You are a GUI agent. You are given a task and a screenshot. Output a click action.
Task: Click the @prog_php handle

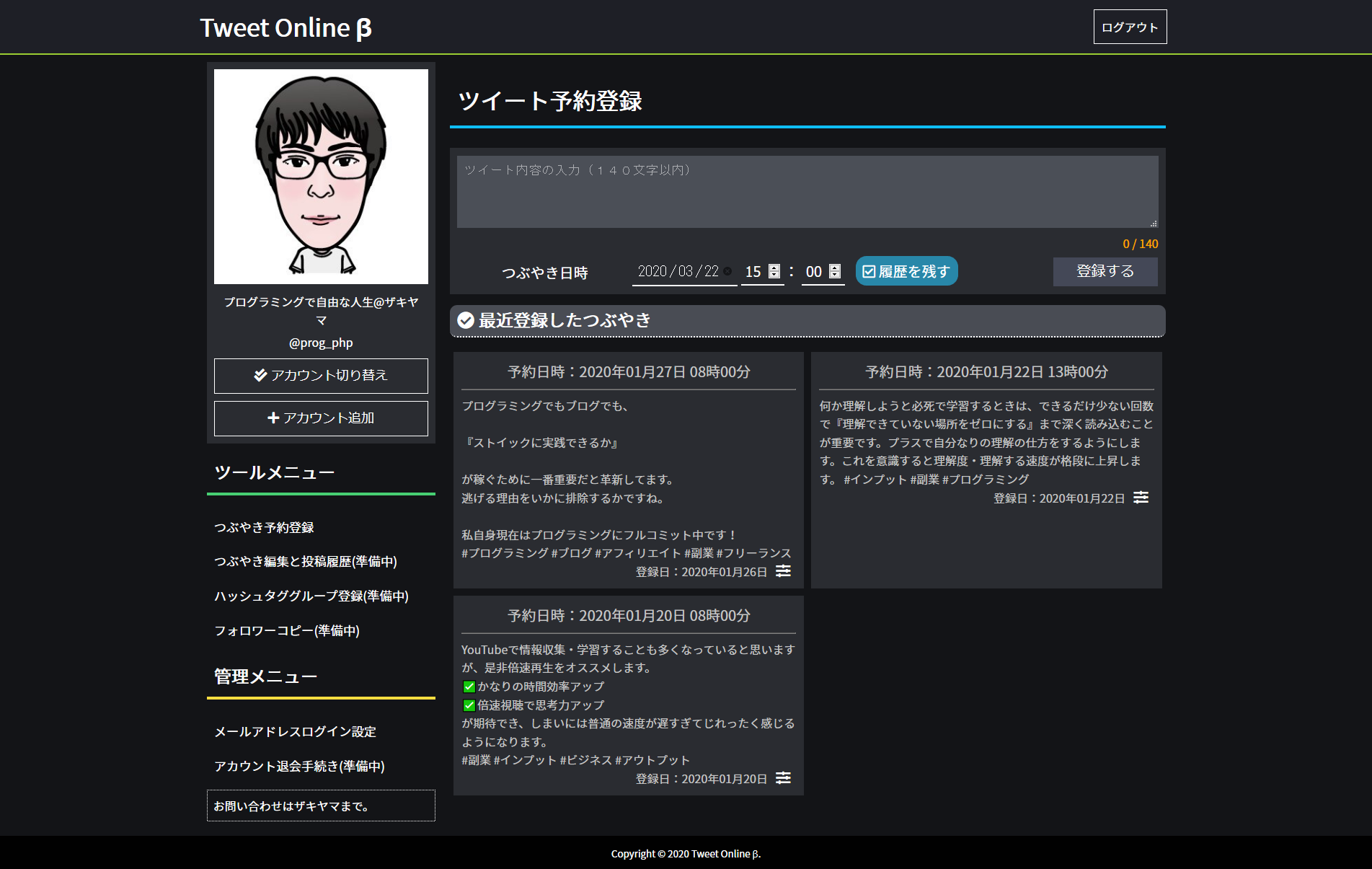pyautogui.click(x=321, y=343)
